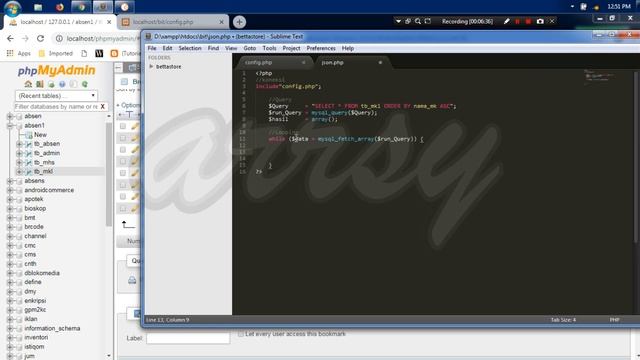640x360 pixels.
Task: Click phpMyAdmin reload navigation green icon
Action: (84, 84)
